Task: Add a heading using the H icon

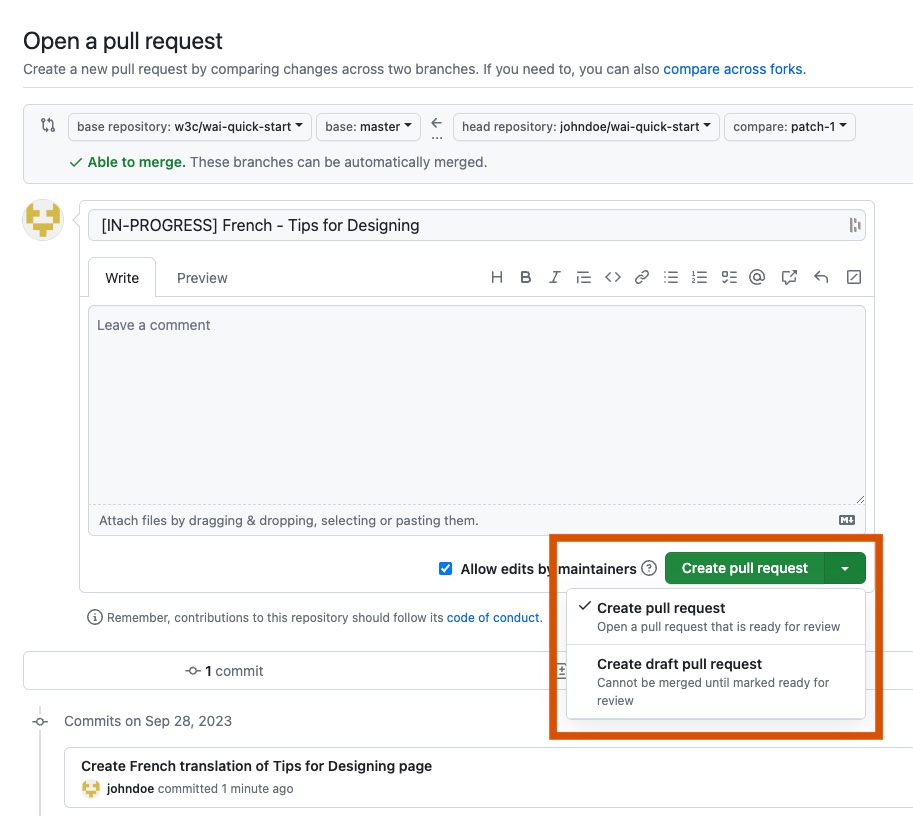Action: click(497, 277)
